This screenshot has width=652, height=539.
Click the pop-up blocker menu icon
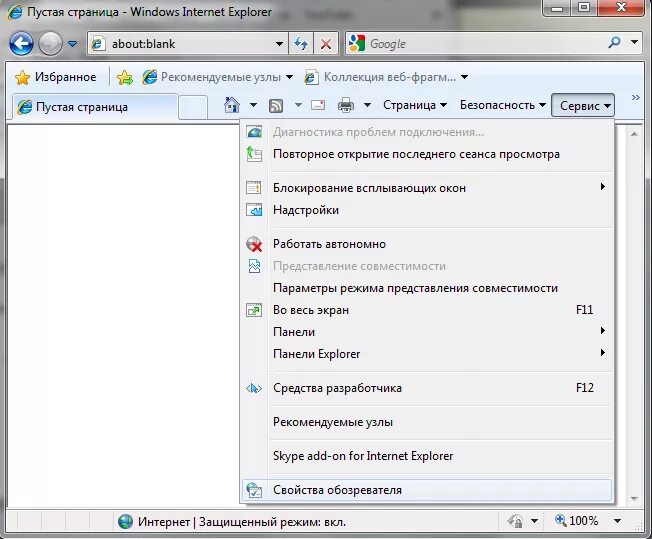(x=254, y=188)
